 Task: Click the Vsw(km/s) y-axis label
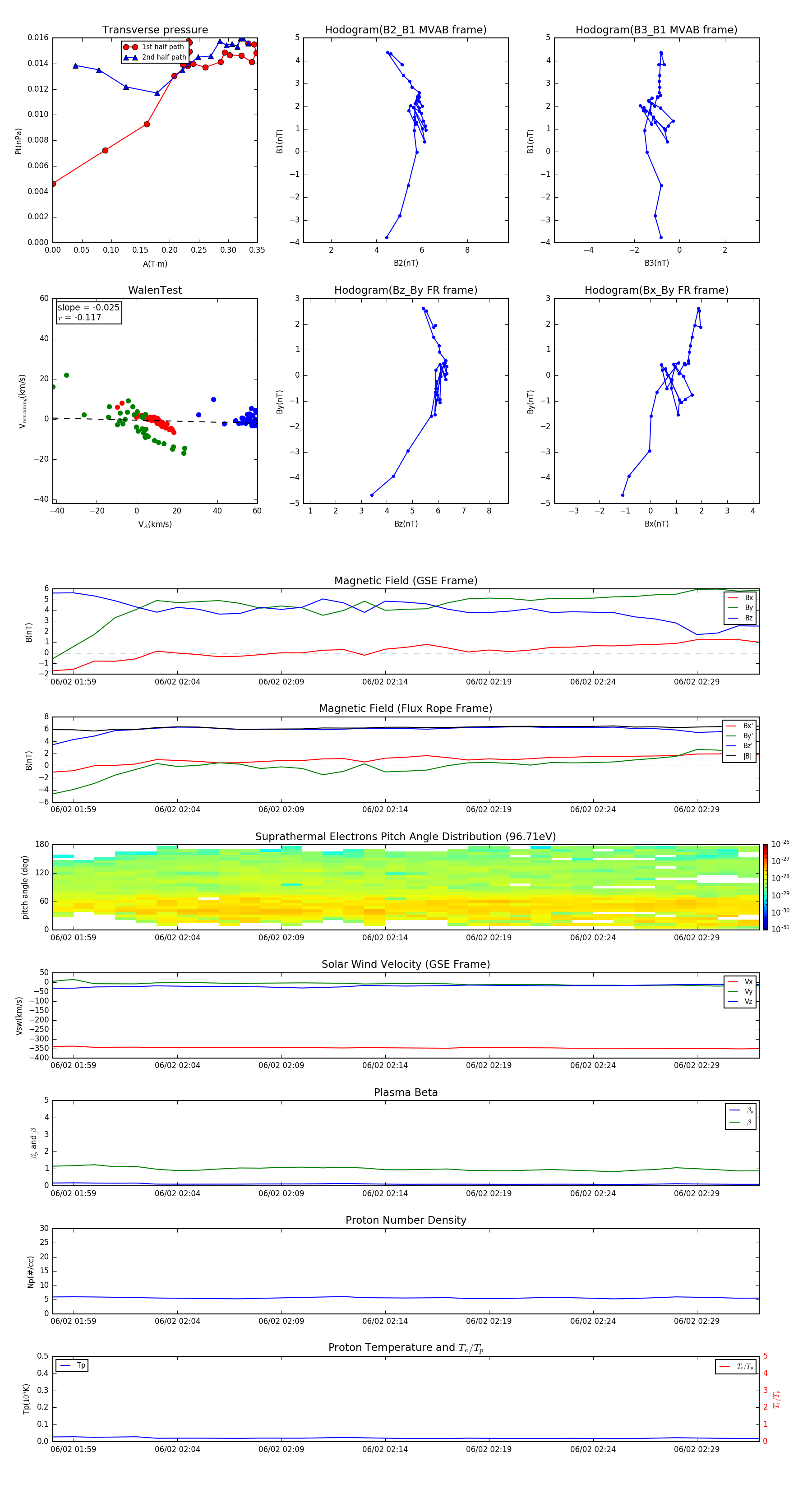(x=19, y=1016)
